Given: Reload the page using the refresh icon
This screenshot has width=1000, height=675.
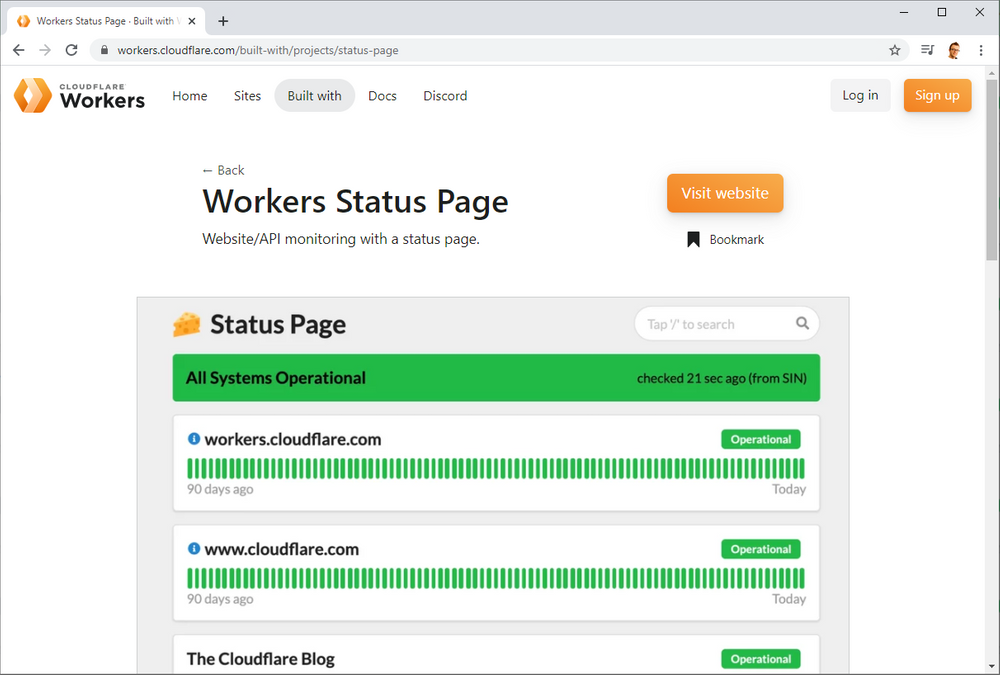Looking at the screenshot, I should [70, 49].
